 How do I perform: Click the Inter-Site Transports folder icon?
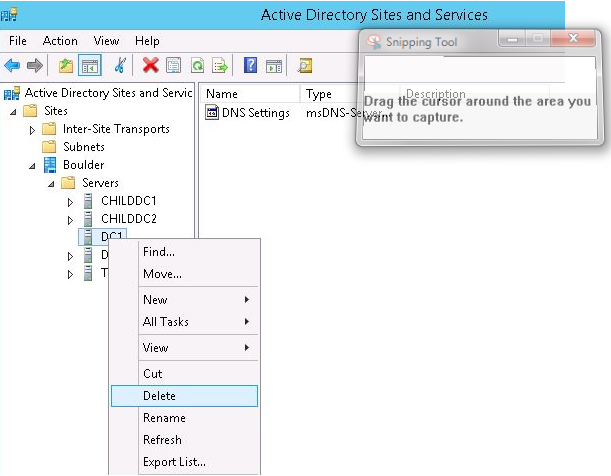(x=49, y=129)
